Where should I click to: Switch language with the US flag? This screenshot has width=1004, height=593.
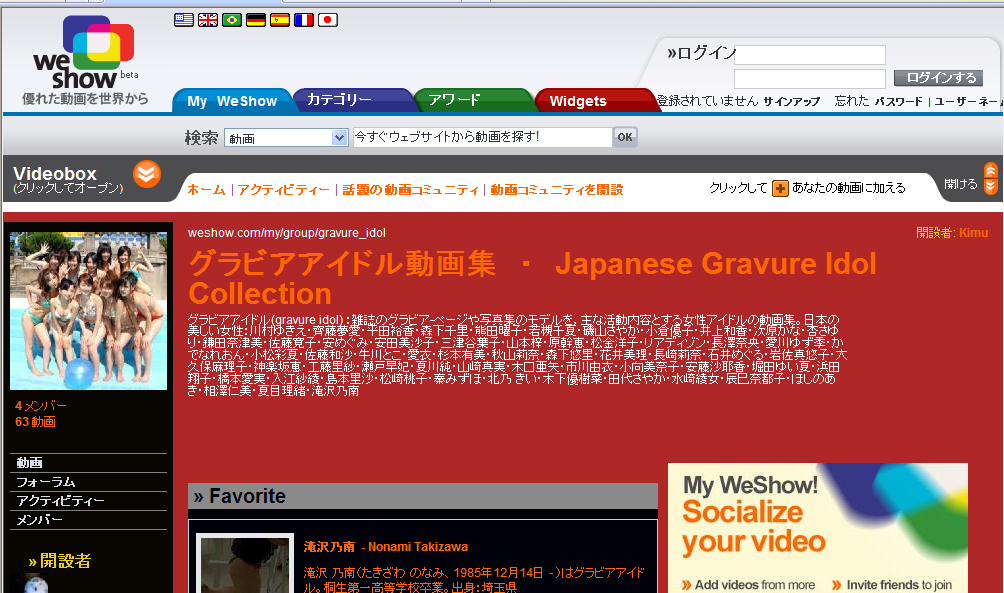pos(184,20)
